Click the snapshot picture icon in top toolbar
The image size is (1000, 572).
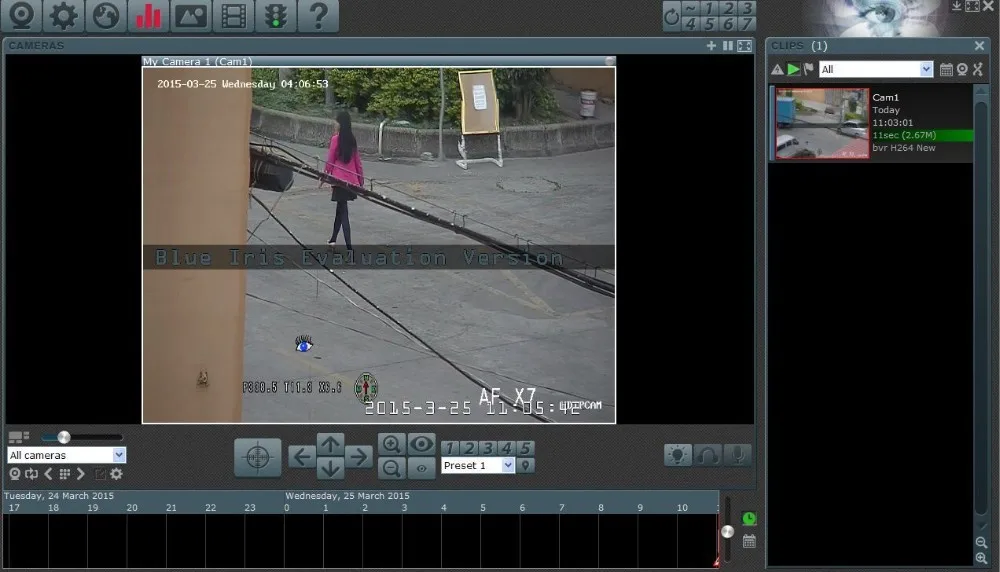pyautogui.click(x=191, y=15)
